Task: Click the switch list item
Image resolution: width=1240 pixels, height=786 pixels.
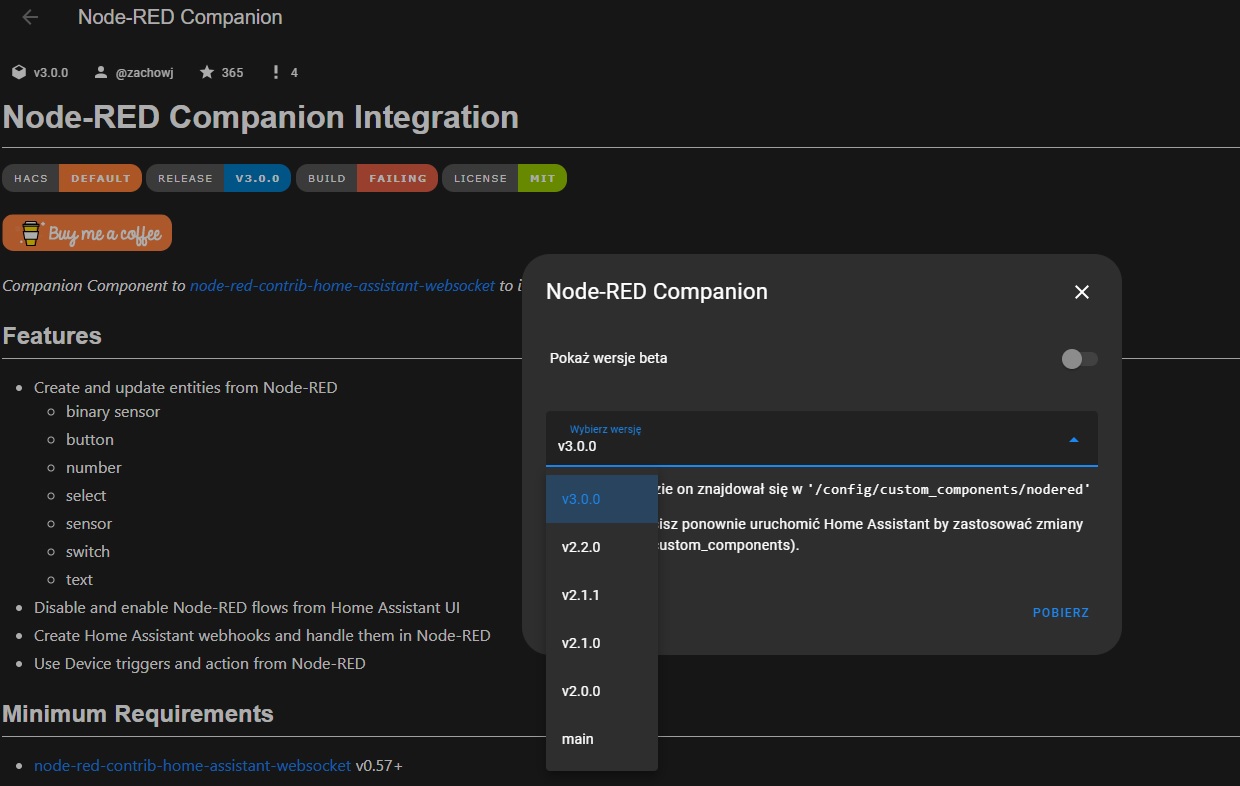Action: click(88, 551)
